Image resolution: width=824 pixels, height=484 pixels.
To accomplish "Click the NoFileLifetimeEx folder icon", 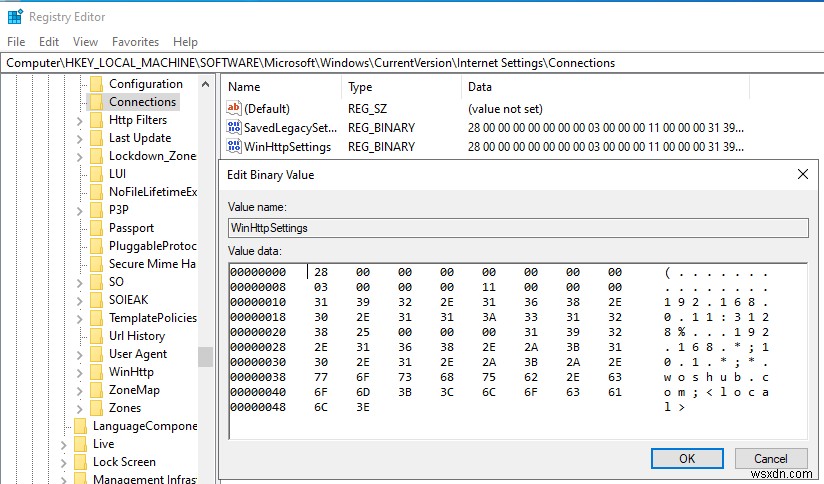I will point(97,191).
